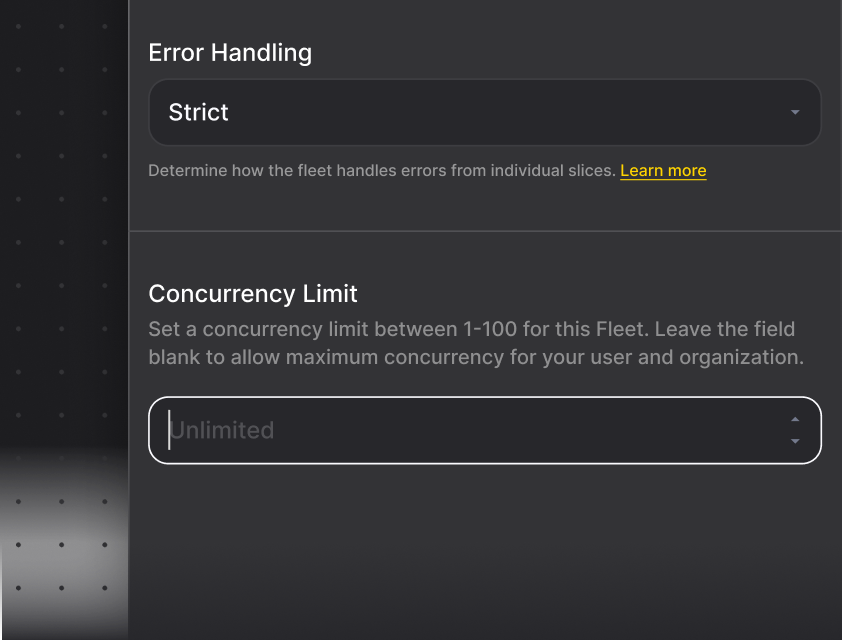Image resolution: width=842 pixels, height=640 pixels.
Task: Decrease concurrency limit with down arrow
Action: (x=795, y=441)
